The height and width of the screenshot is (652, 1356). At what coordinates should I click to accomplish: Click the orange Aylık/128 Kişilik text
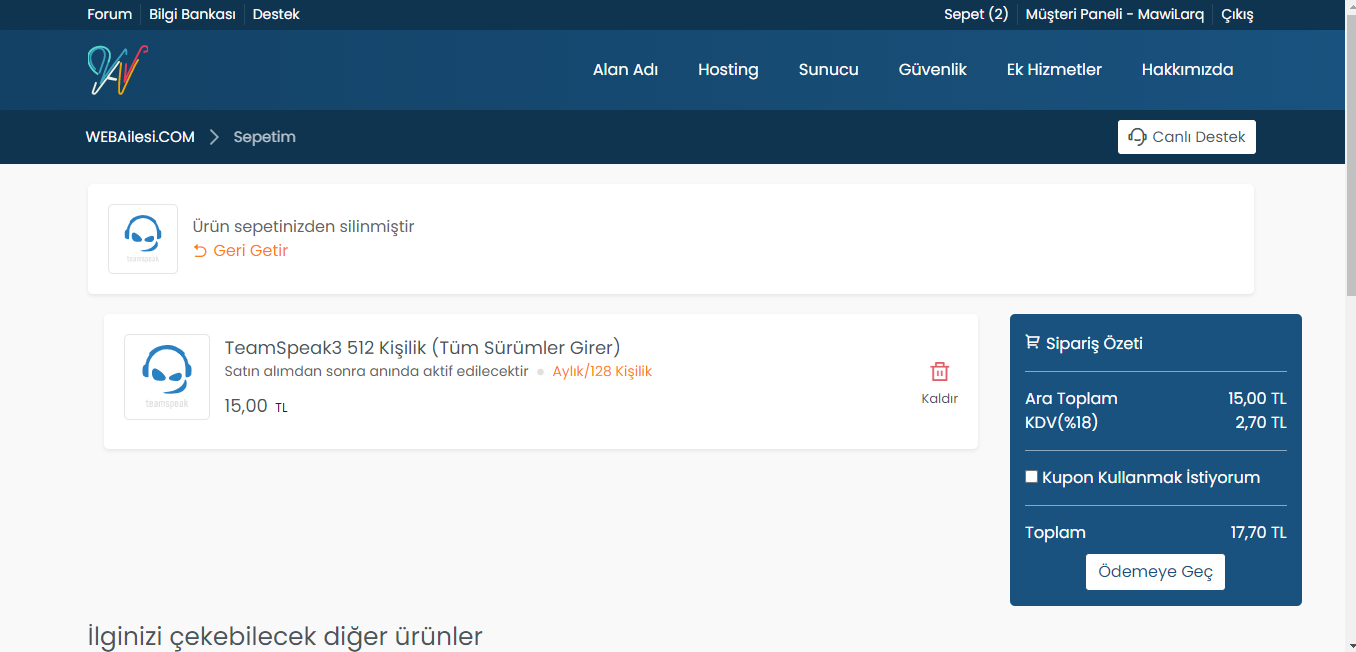602,371
